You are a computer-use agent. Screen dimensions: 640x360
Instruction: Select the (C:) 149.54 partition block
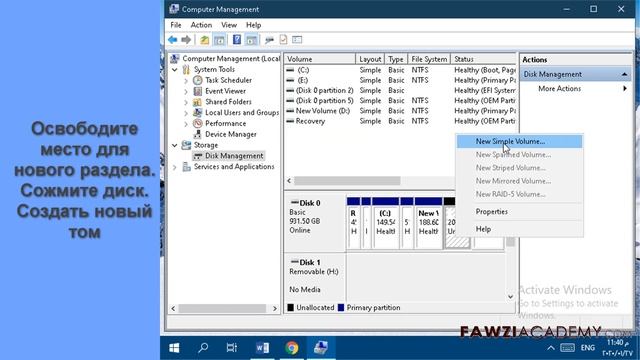[x=385, y=223]
